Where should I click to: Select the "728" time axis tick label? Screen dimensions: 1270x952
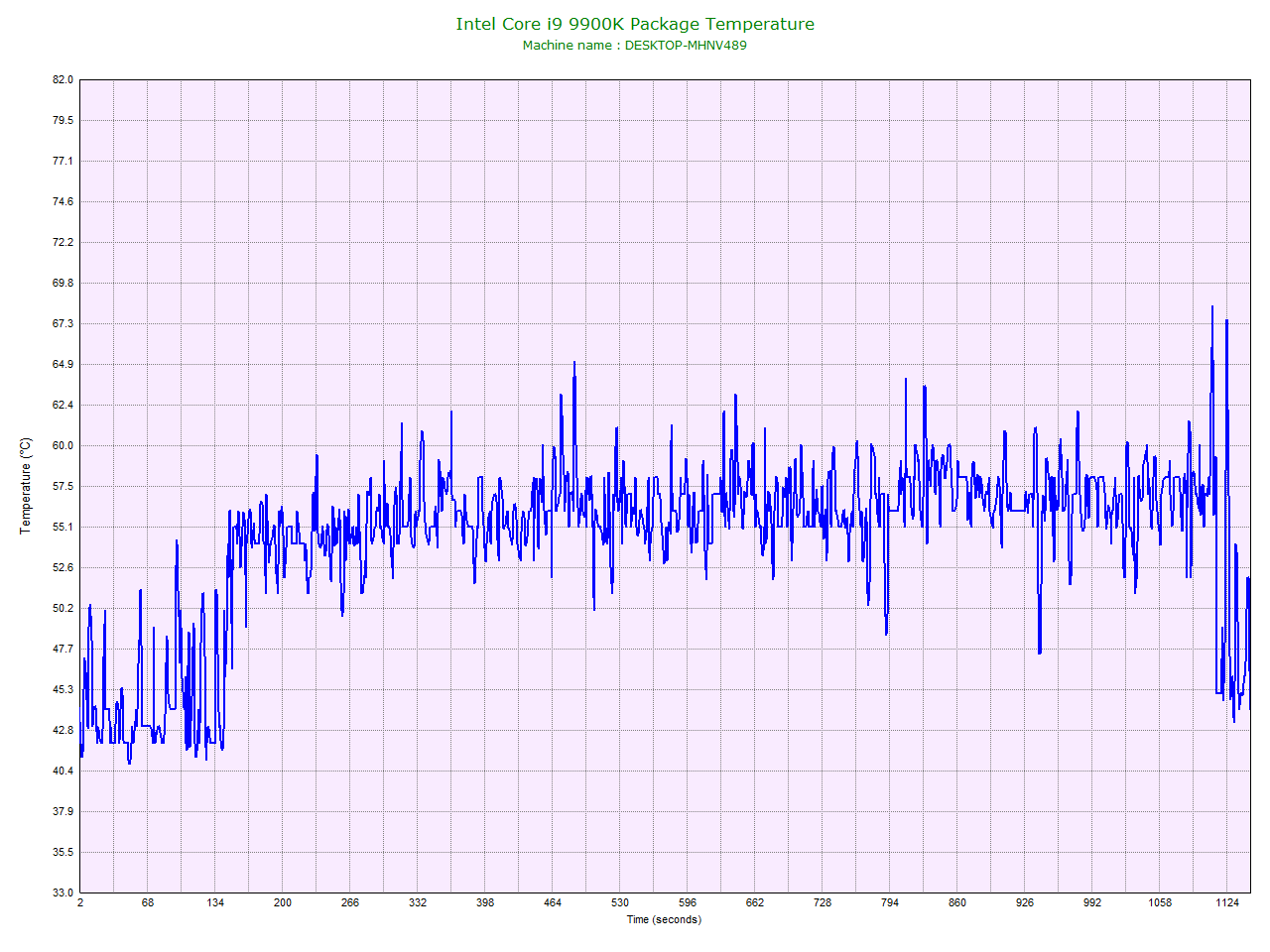click(823, 902)
